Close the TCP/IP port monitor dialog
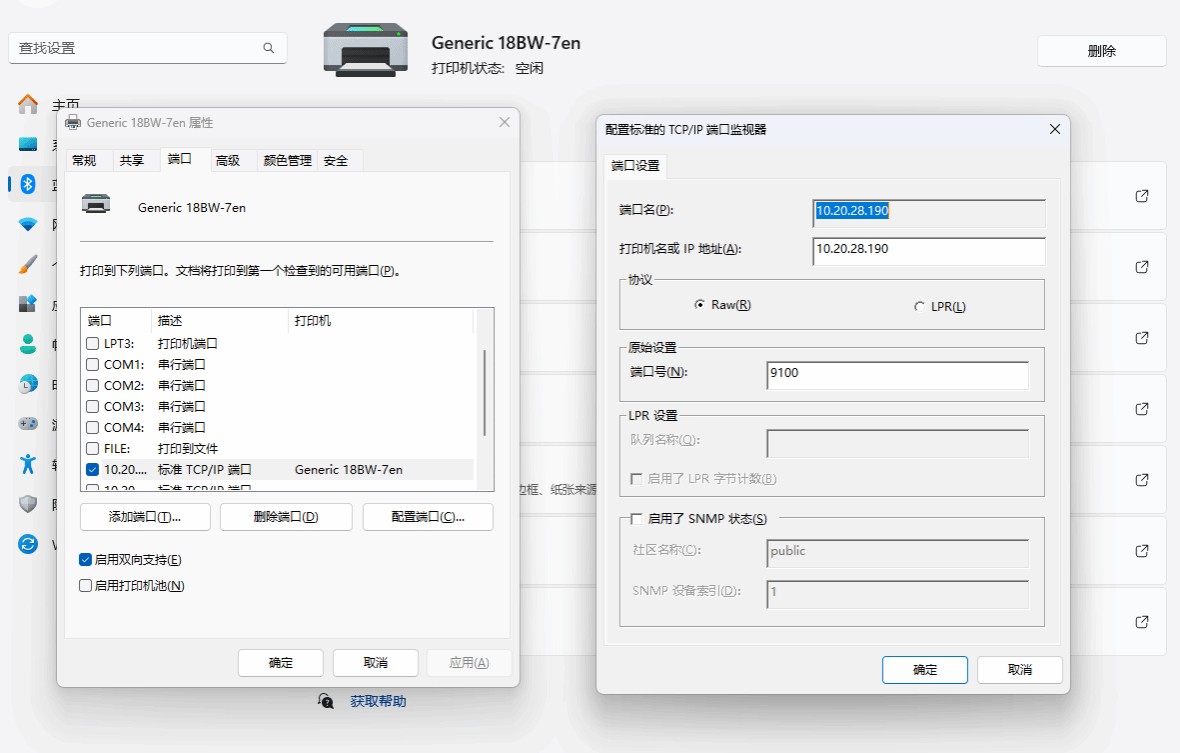 point(1055,129)
